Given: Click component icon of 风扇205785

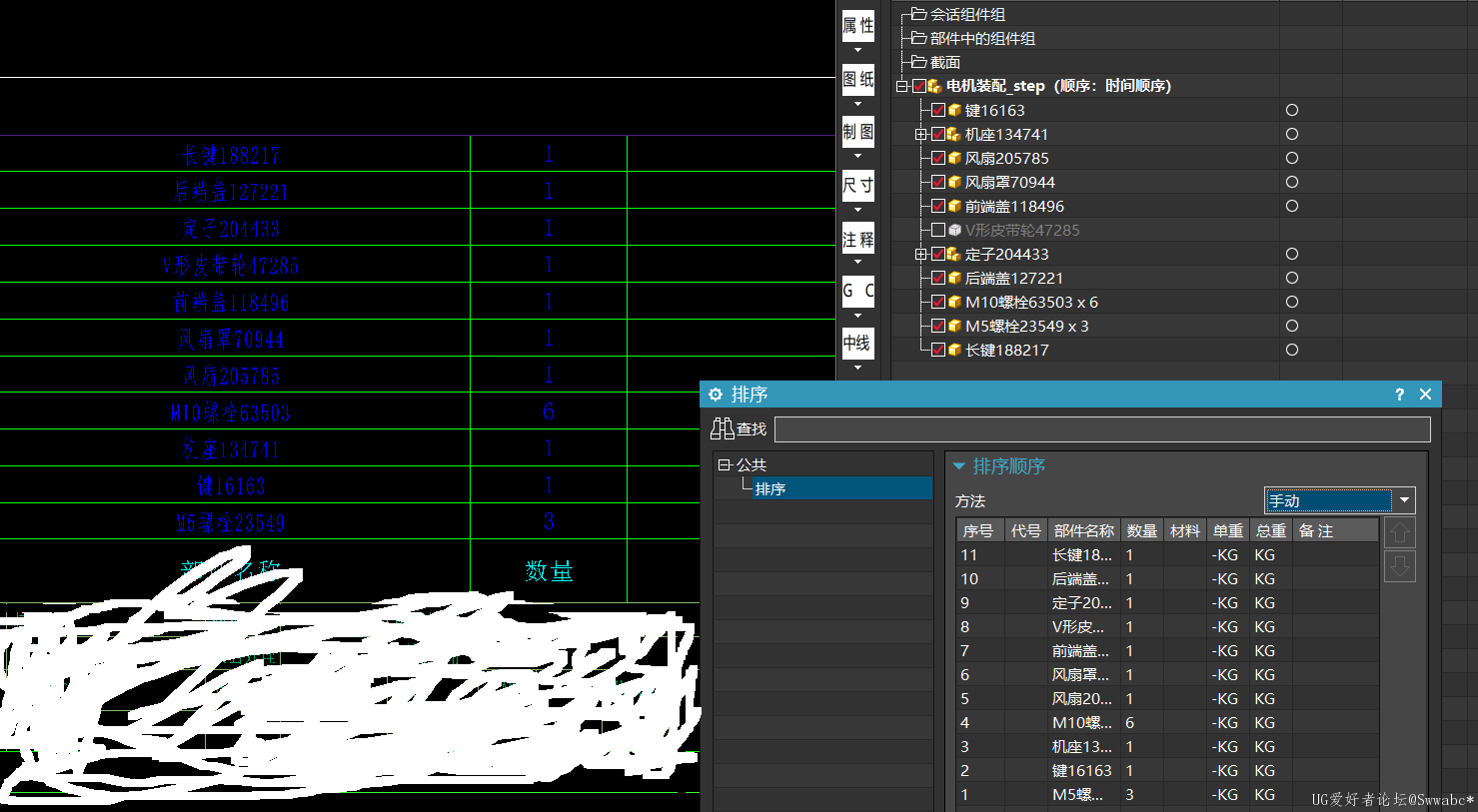Looking at the screenshot, I should coord(954,158).
